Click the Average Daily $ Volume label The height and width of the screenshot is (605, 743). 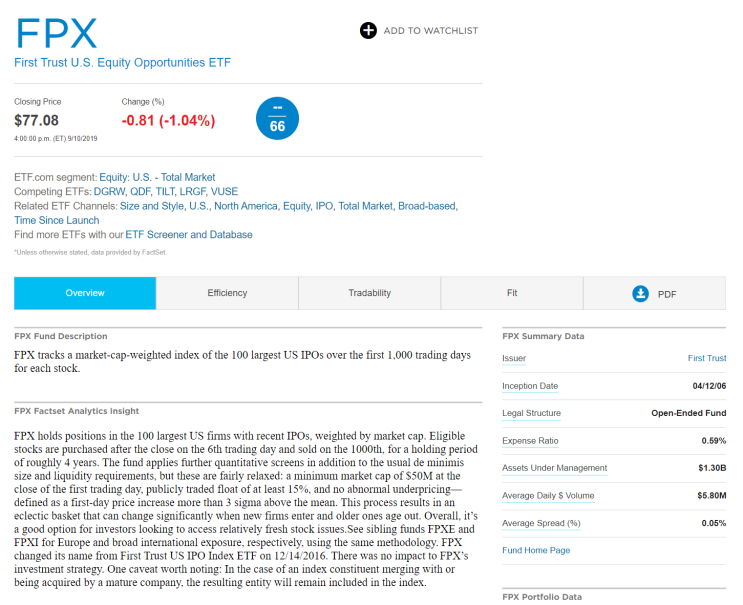[x=548, y=495]
